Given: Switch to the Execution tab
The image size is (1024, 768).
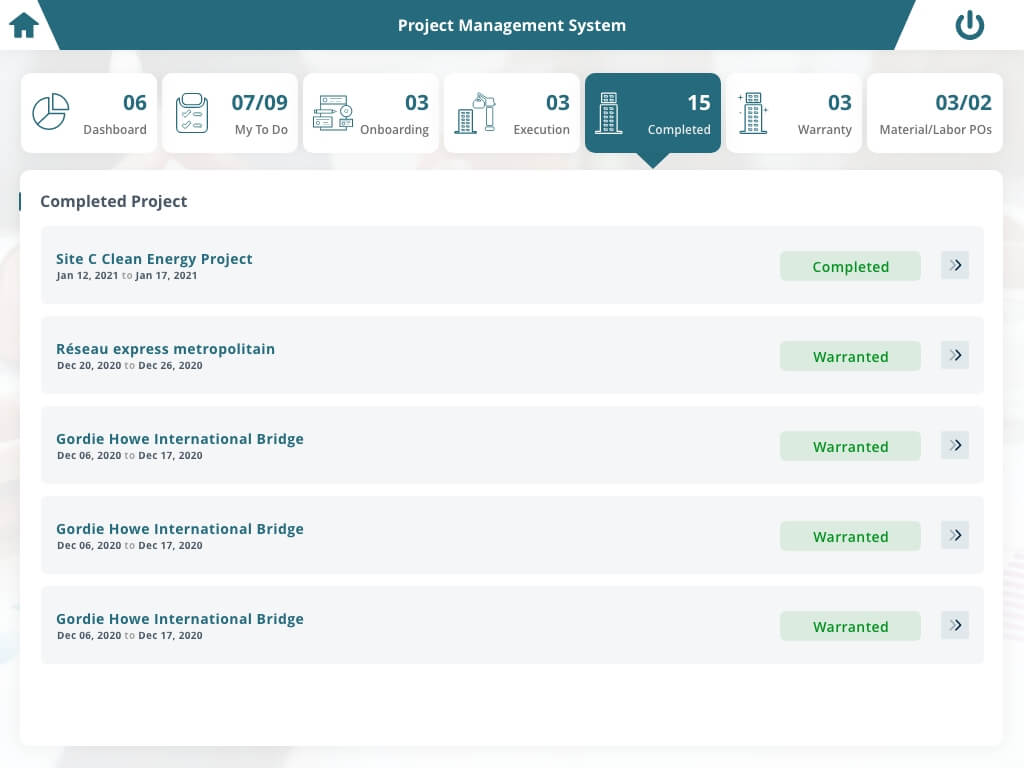Looking at the screenshot, I should (512, 113).
